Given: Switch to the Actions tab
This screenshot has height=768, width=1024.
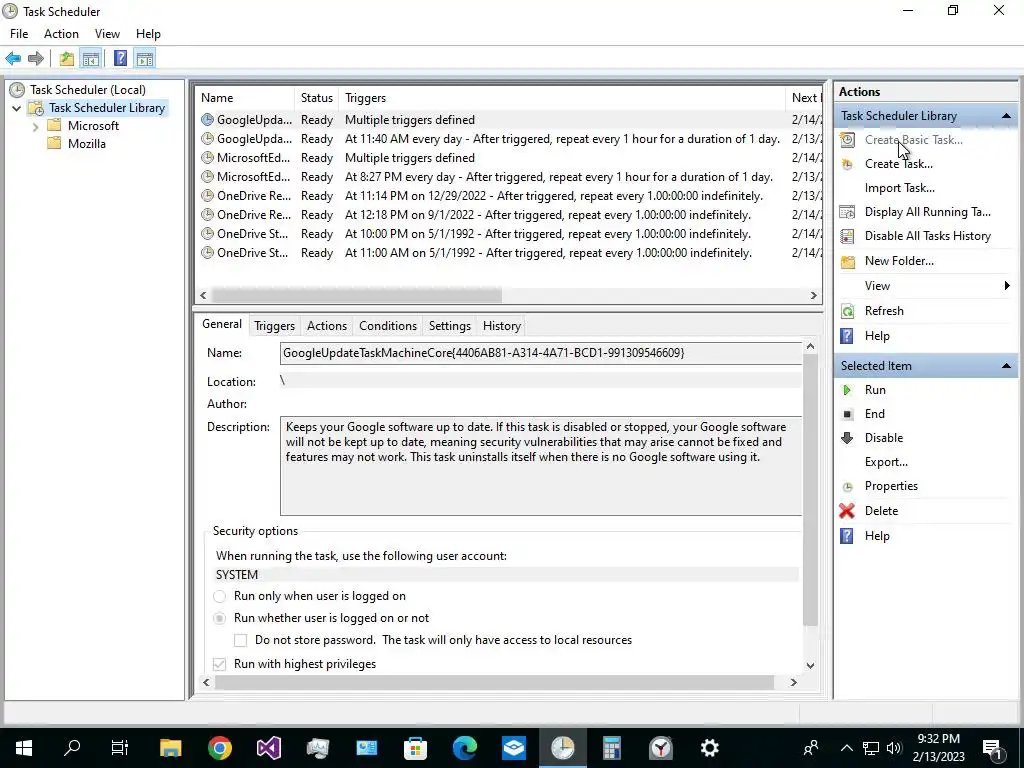Looking at the screenshot, I should tap(327, 326).
